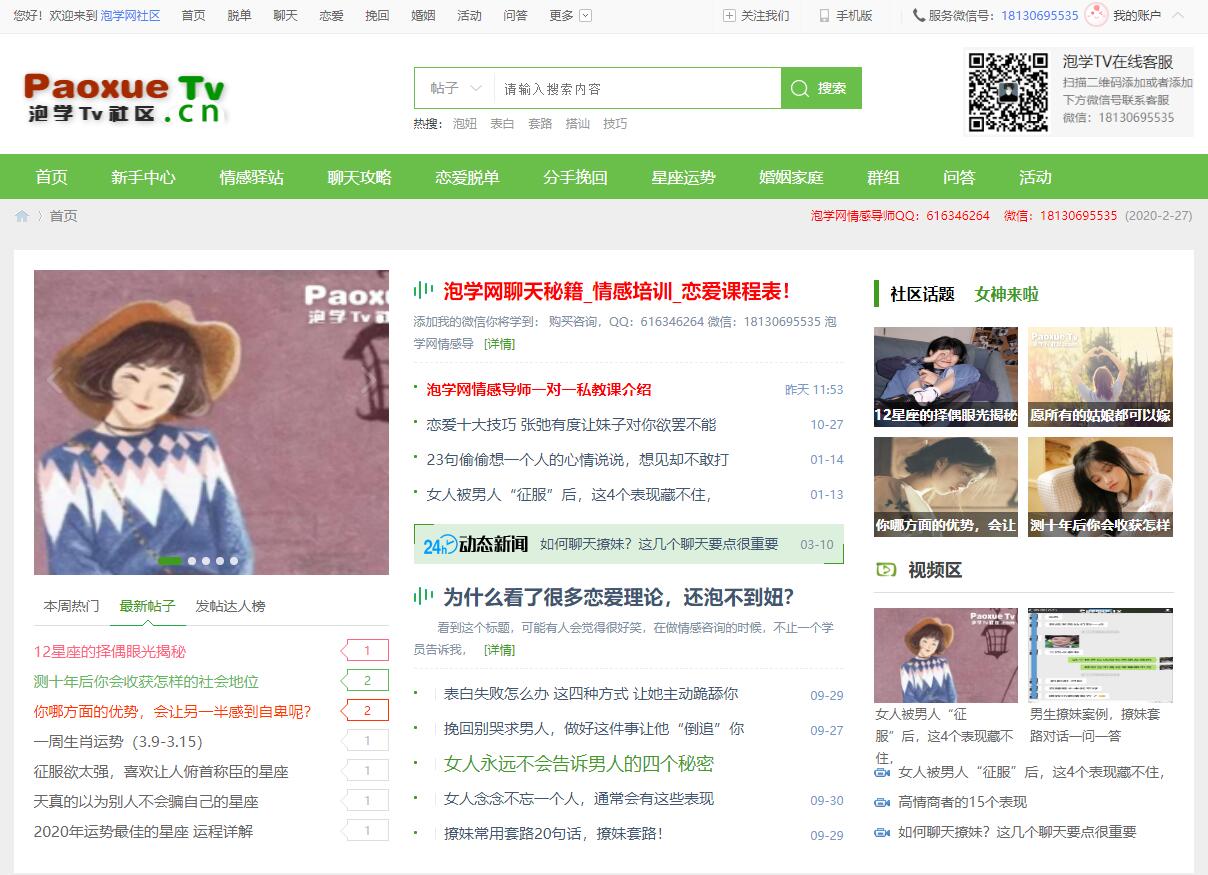Open the 男生撩妹案例 video thumbnail
Image resolution: width=1208 pixels, height=875 pixels.
click(x=1100, y=655)
